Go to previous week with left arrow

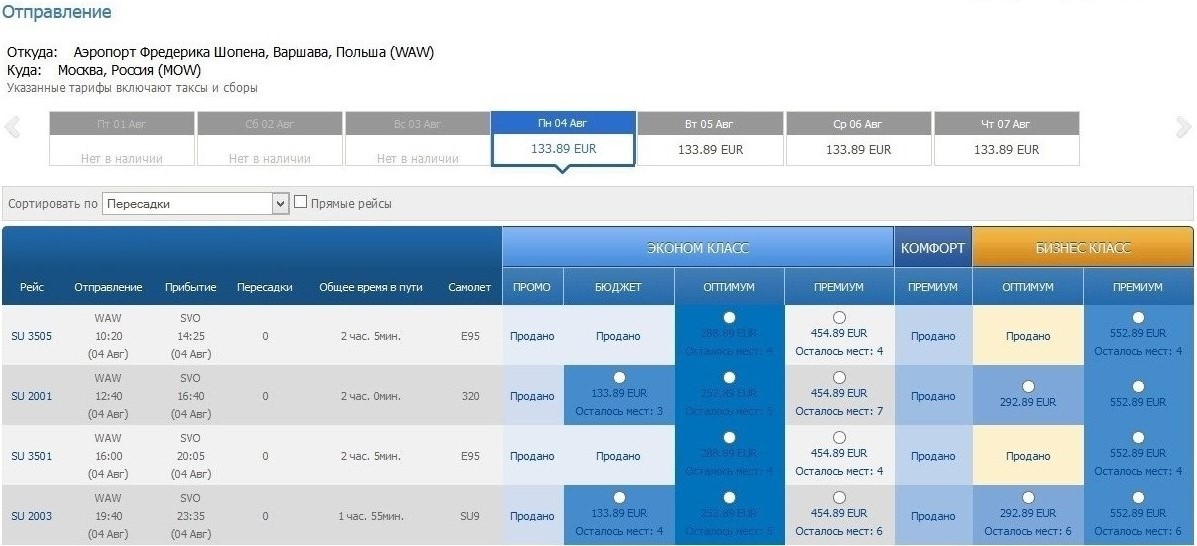point(11,127)
